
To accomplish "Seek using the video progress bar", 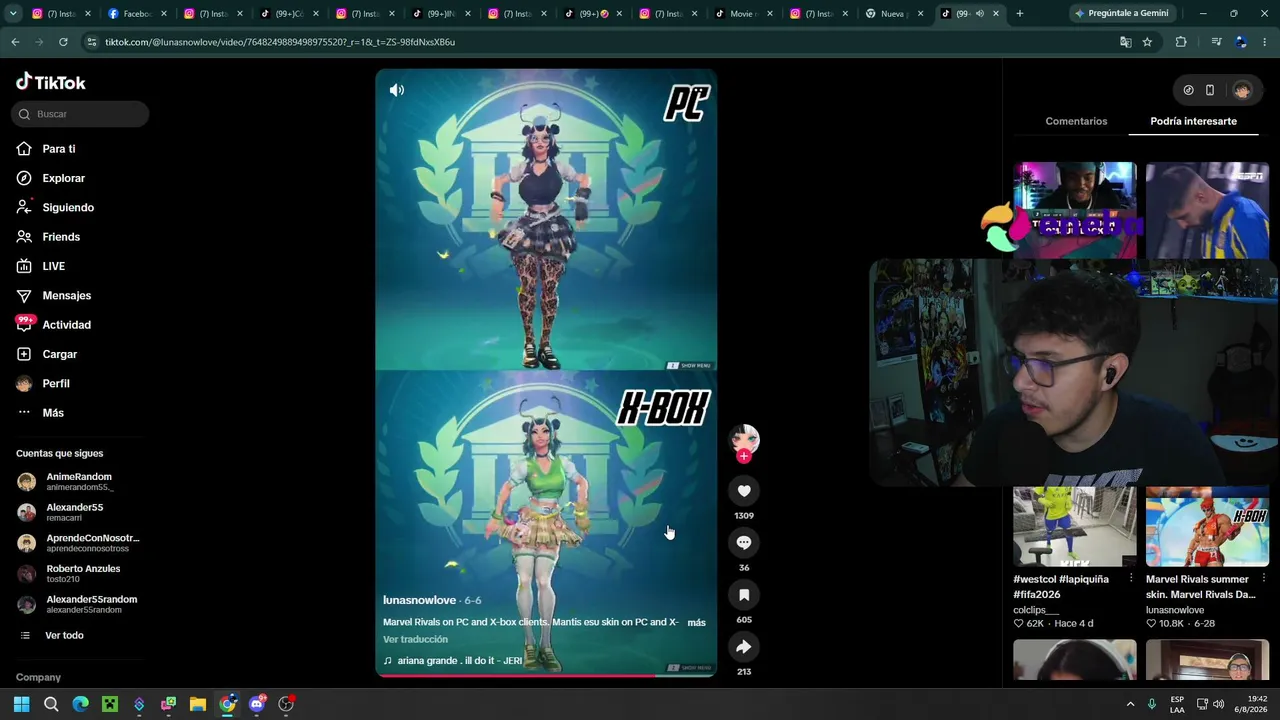I will pos(546,676).
